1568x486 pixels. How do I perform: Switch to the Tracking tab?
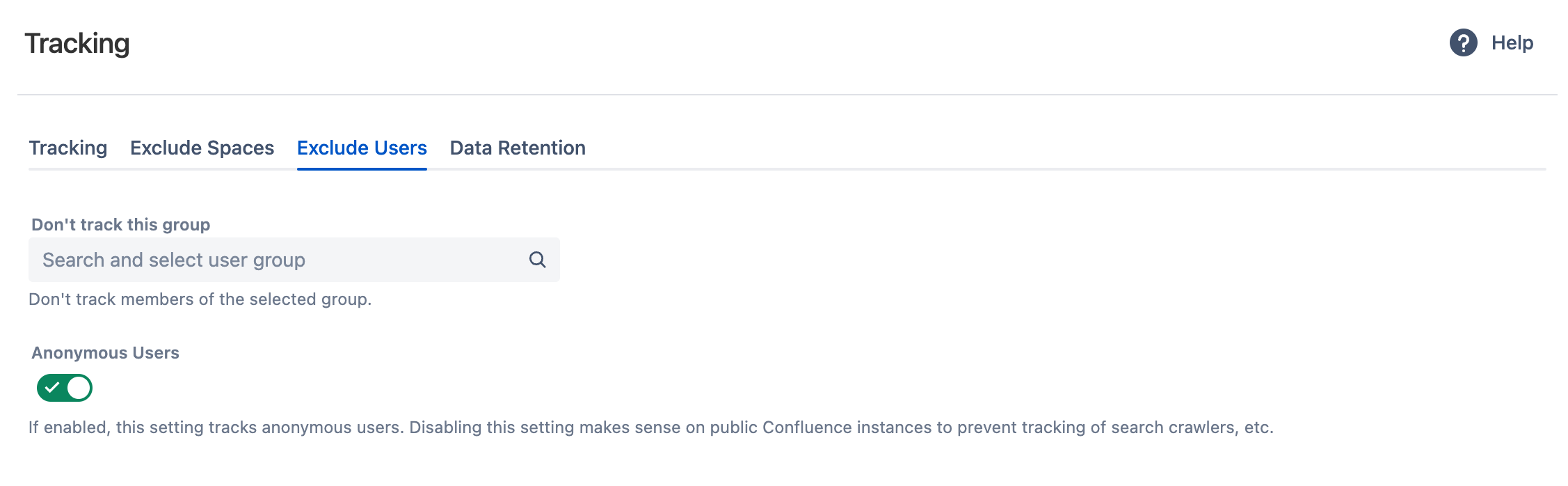(68, 148)
